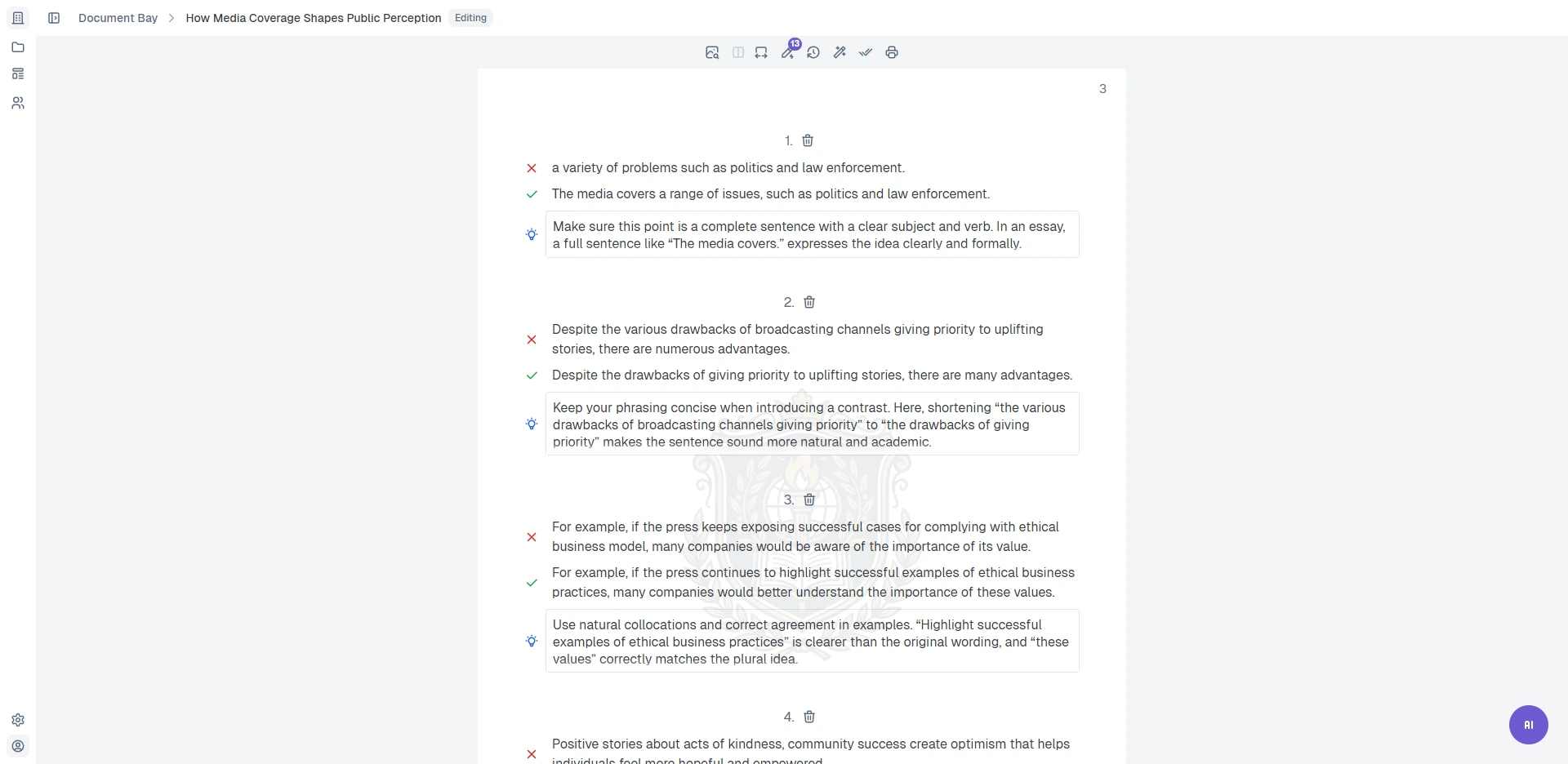This screenshot has width=1568, height=764.
Task: Click green check beside 'Despite the drawbacks of giving'
Action: 532,375
